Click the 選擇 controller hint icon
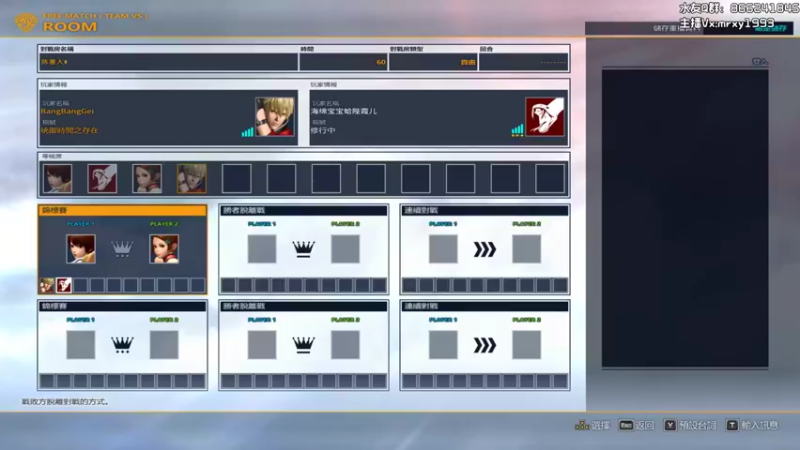 (x=582, y=425)
